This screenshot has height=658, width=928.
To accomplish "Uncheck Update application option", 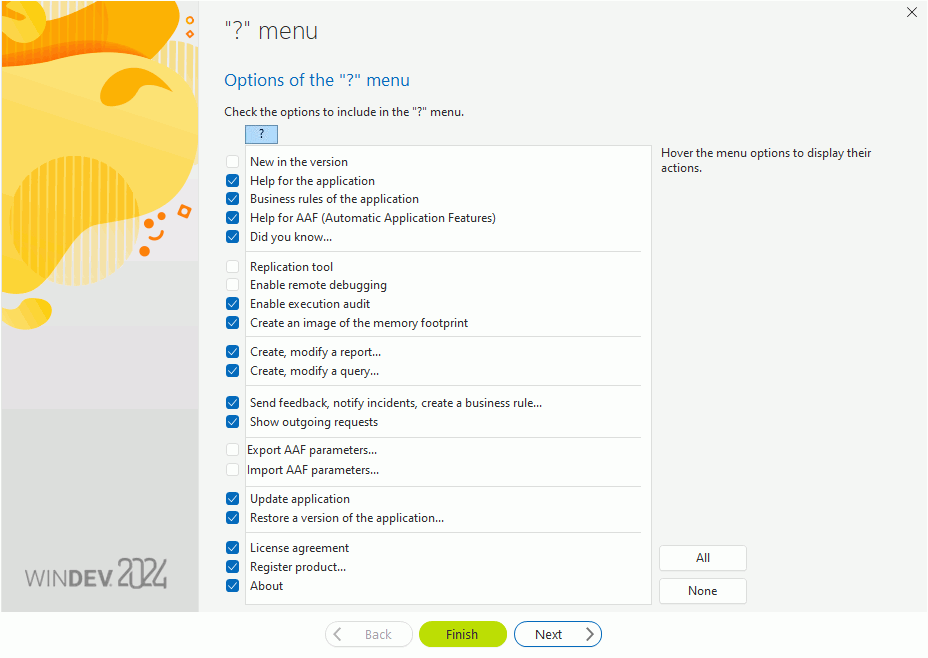I will click(x=233, y=499).
